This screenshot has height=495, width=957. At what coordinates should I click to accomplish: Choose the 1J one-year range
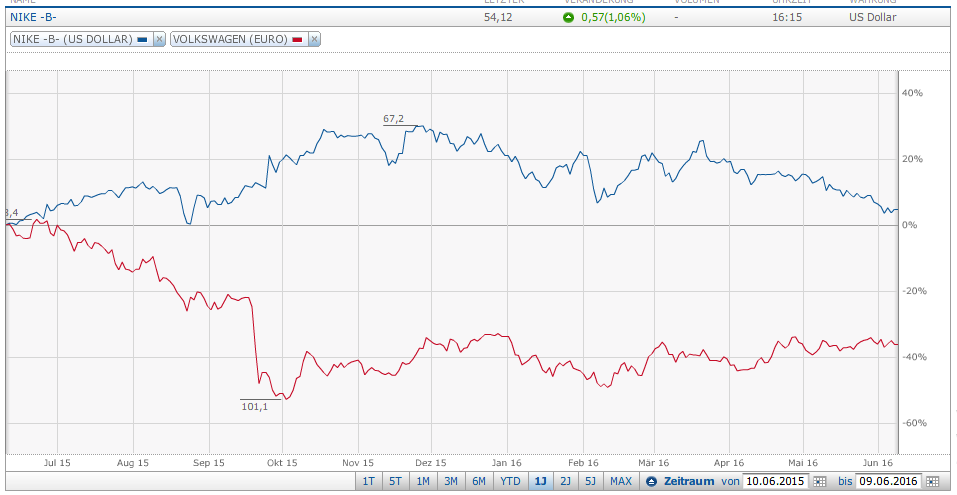tap(540, 482)
